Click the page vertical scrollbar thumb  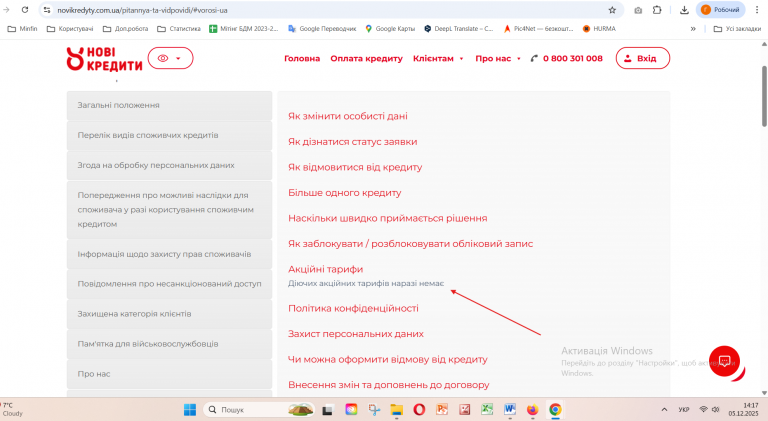click(x=764, y=95)
